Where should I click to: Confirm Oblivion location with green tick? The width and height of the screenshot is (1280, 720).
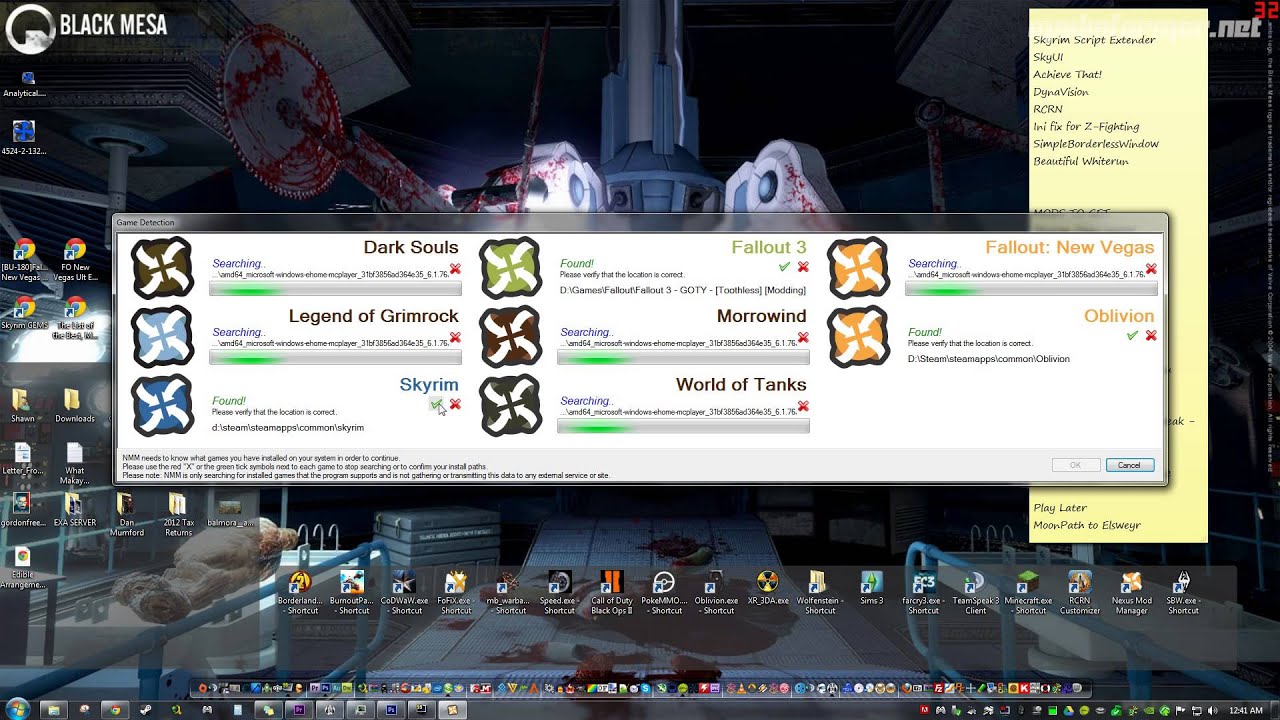pos(1132,335)
